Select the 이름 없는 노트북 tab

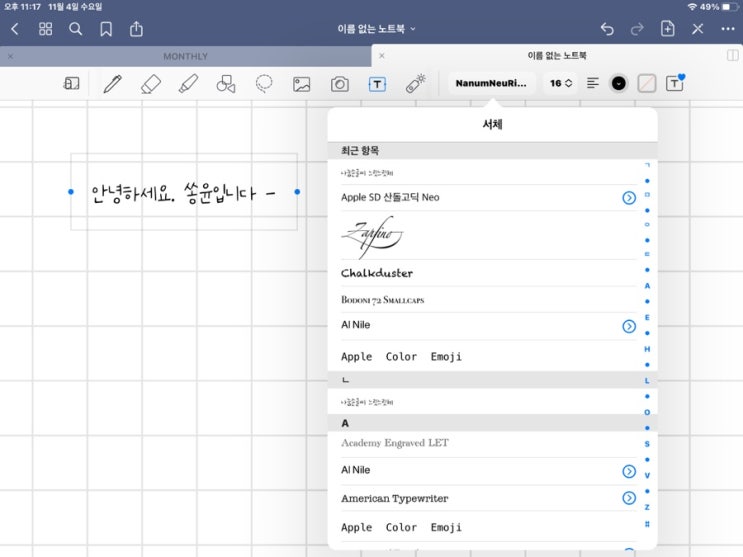(x=557, y=55)
